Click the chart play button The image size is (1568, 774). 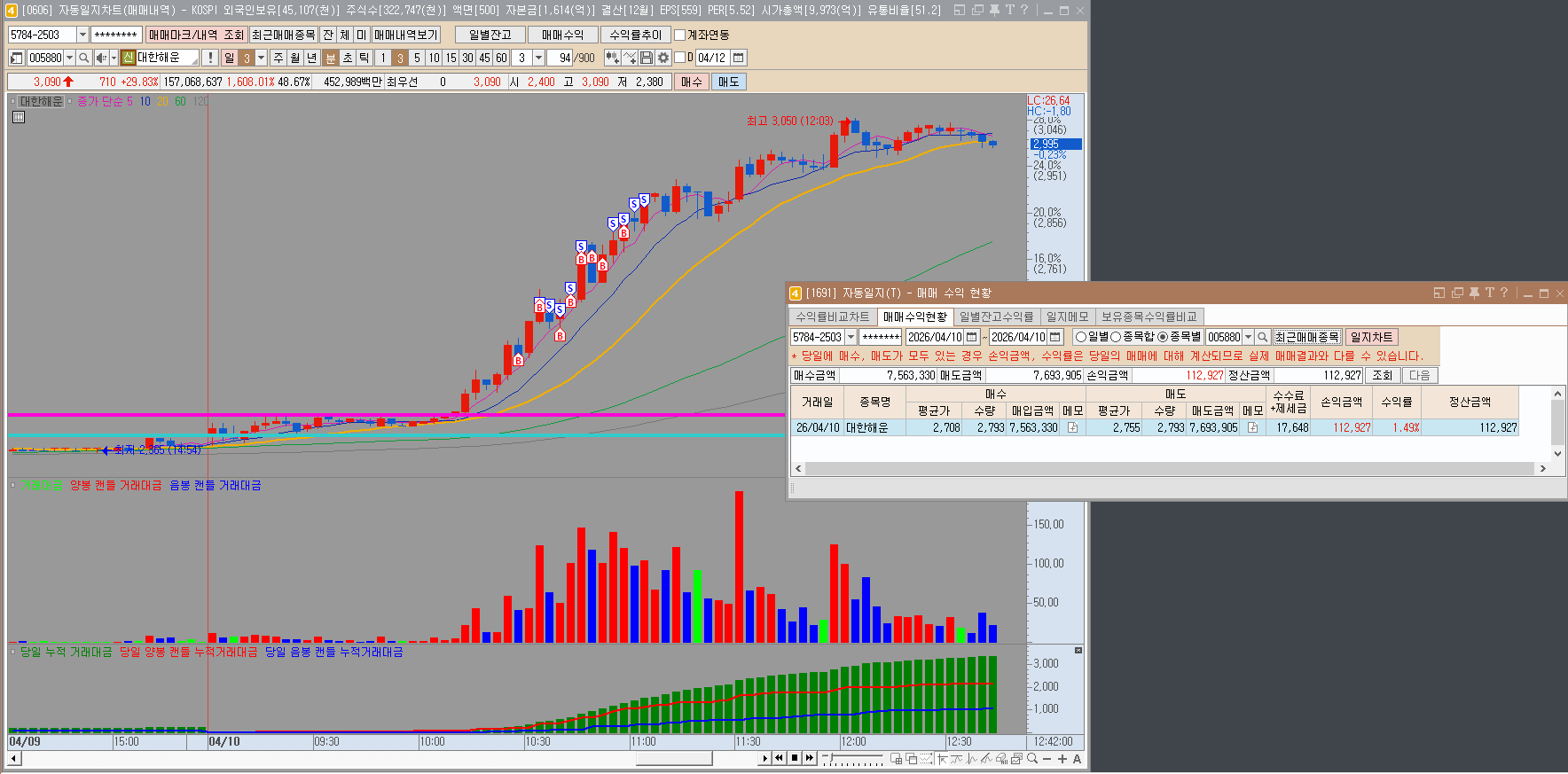tap(764, 758)
